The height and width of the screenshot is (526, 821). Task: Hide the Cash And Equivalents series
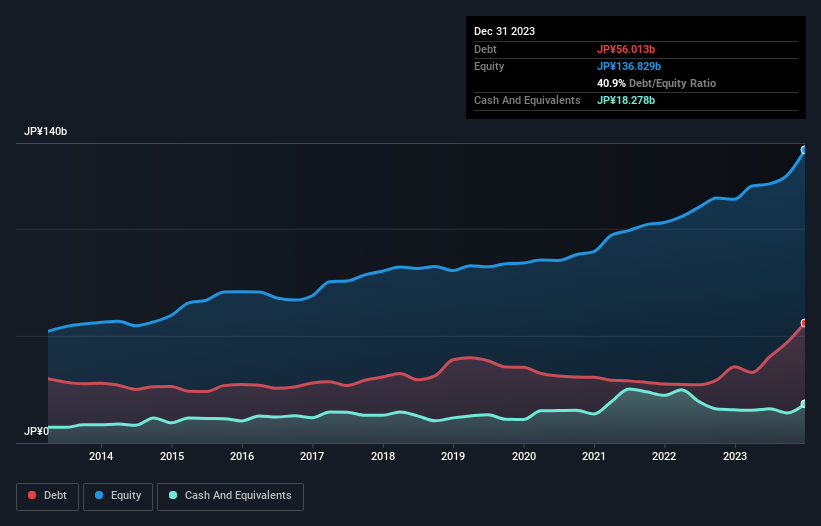(x=230, y=496)
